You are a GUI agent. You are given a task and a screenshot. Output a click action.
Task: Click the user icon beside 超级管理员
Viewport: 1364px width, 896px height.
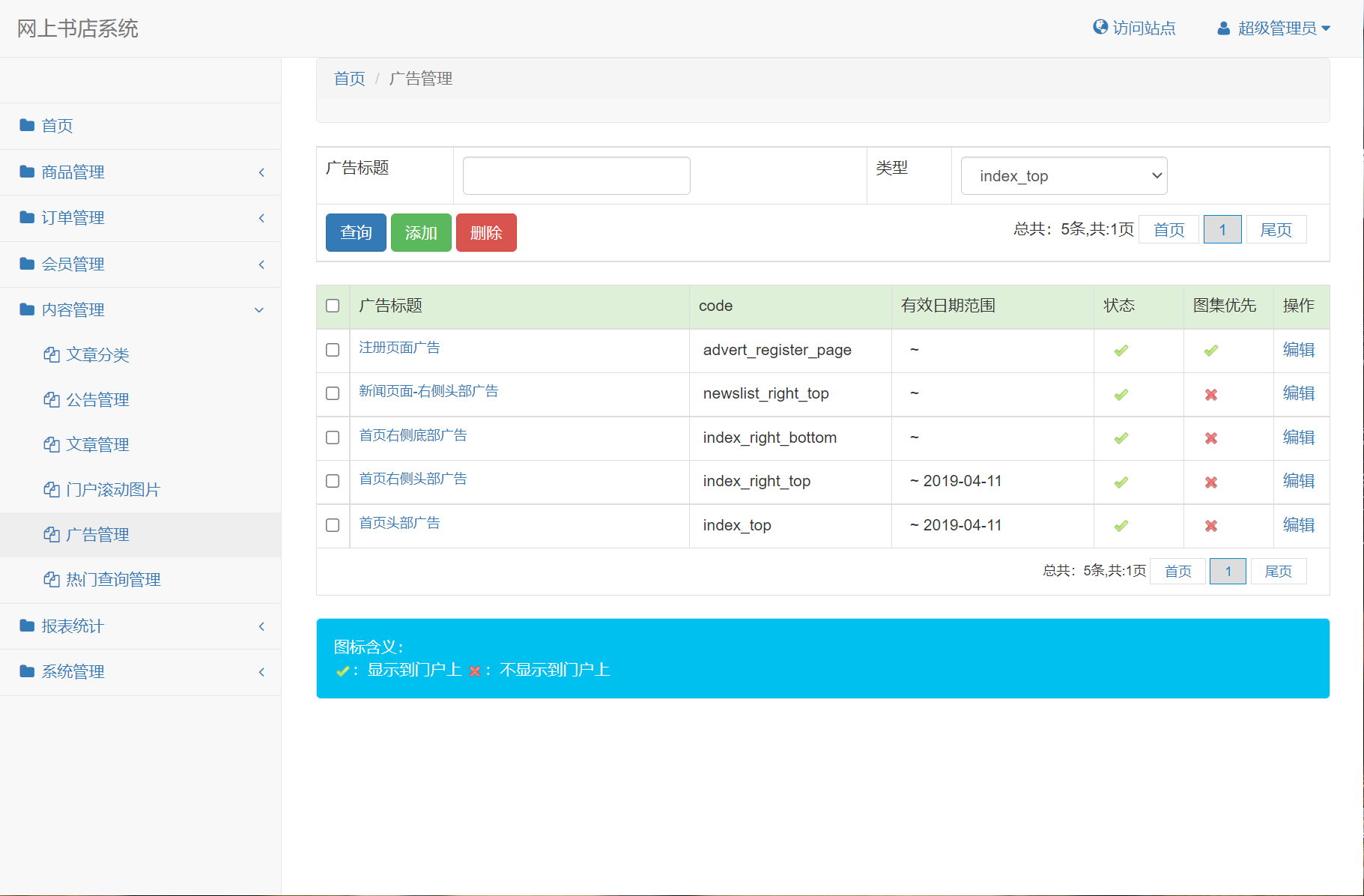(x=1223, y=28)
